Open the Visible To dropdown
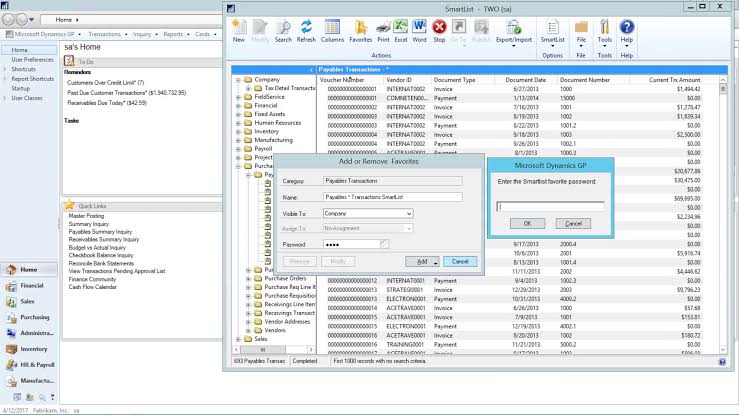The height and width of the screenshot is (415, 739). point(409,213)
